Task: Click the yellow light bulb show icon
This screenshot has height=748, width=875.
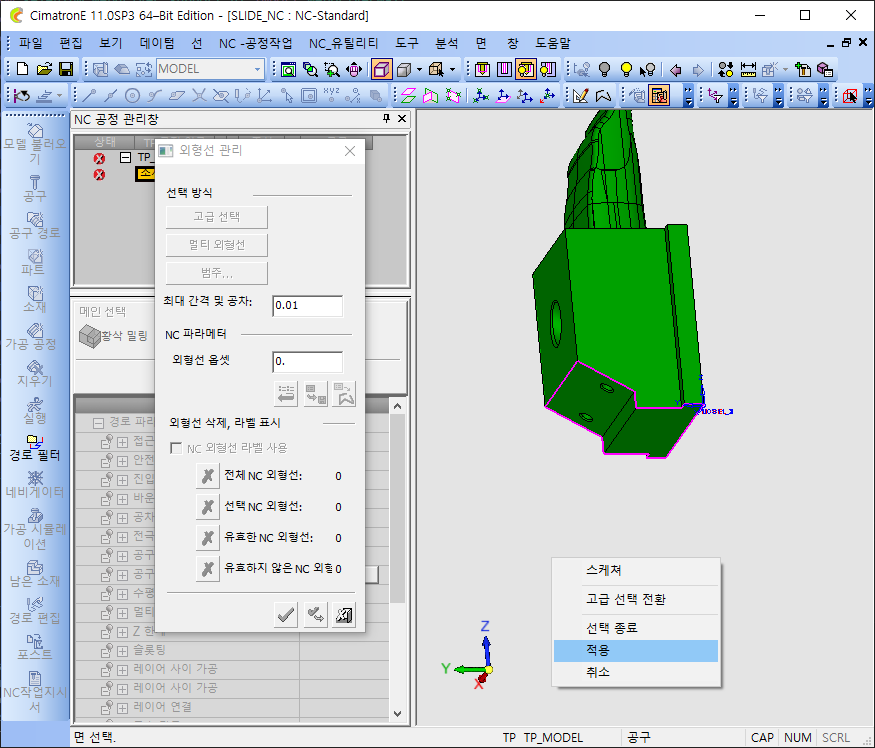Action: pyautogui.click(x=626, y=69)
